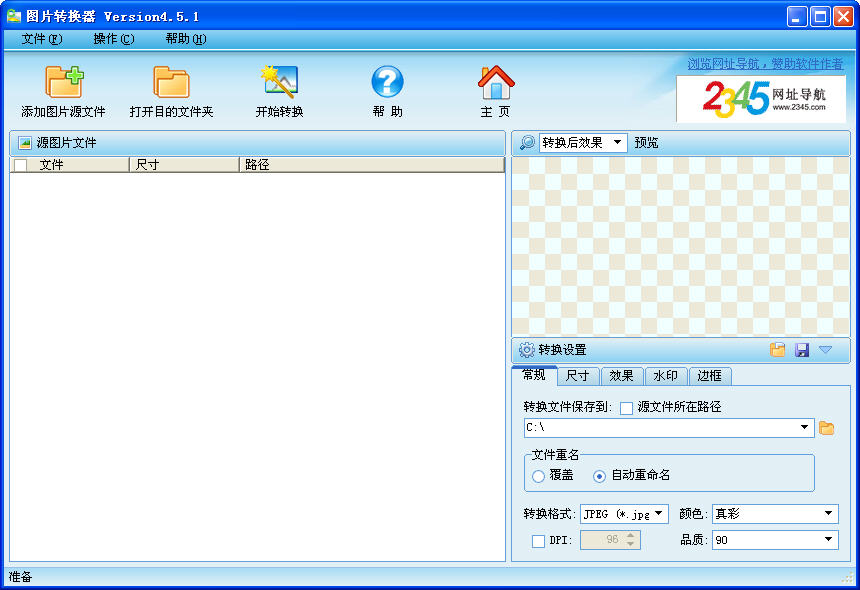Screen dimensions: 860x590
Task: Click the app icon in title bar
Action: [x=14, y=16]
